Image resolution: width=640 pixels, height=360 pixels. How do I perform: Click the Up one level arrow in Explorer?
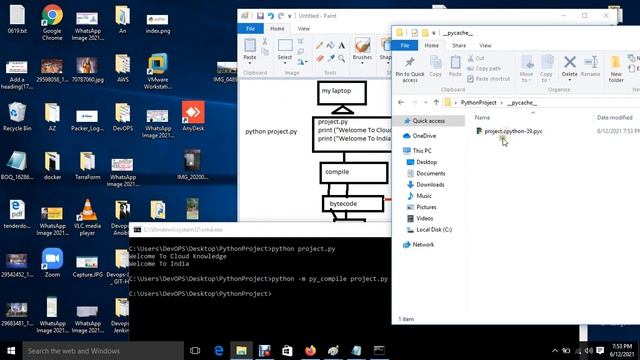[436, 102]
